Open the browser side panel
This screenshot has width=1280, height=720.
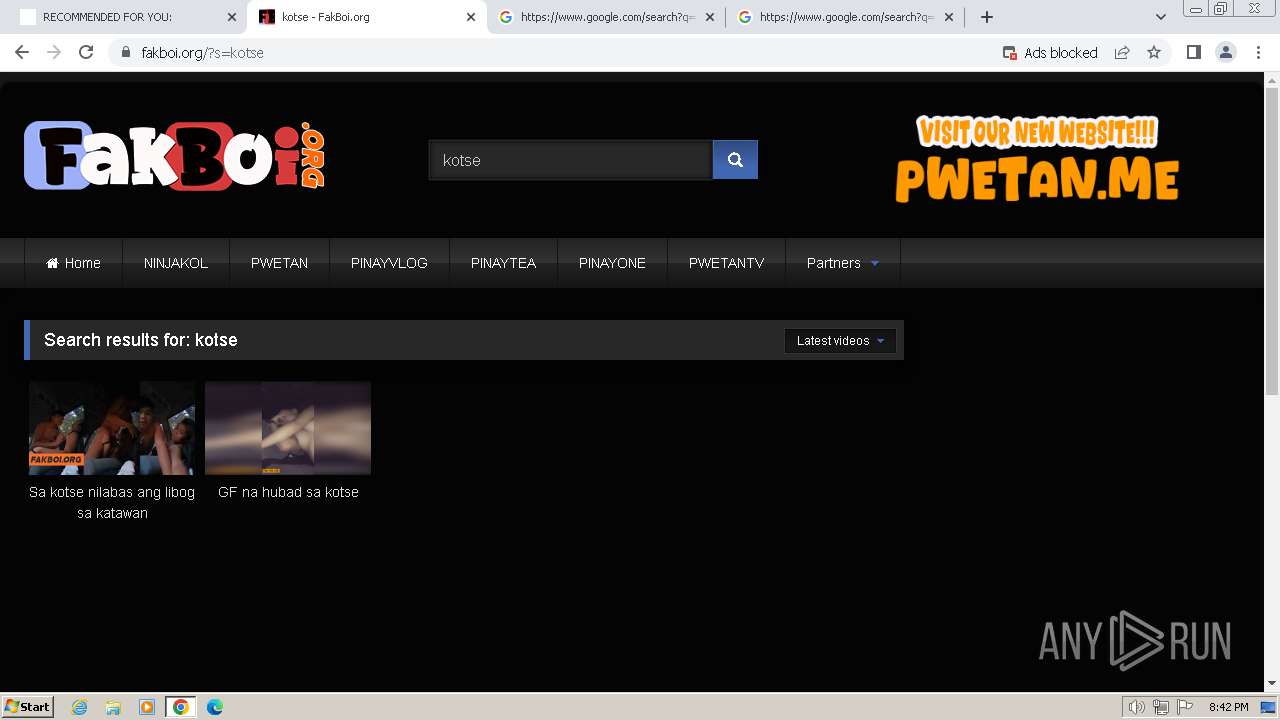point(1193,53)
